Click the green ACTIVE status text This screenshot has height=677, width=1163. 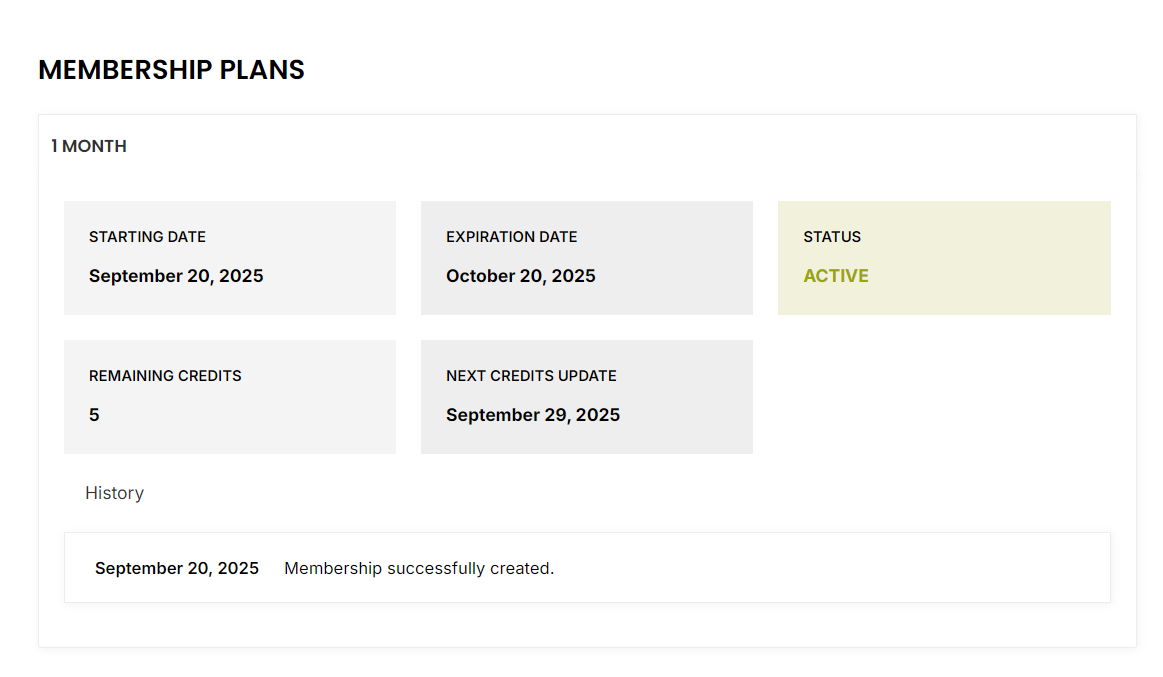coord(835,276)
